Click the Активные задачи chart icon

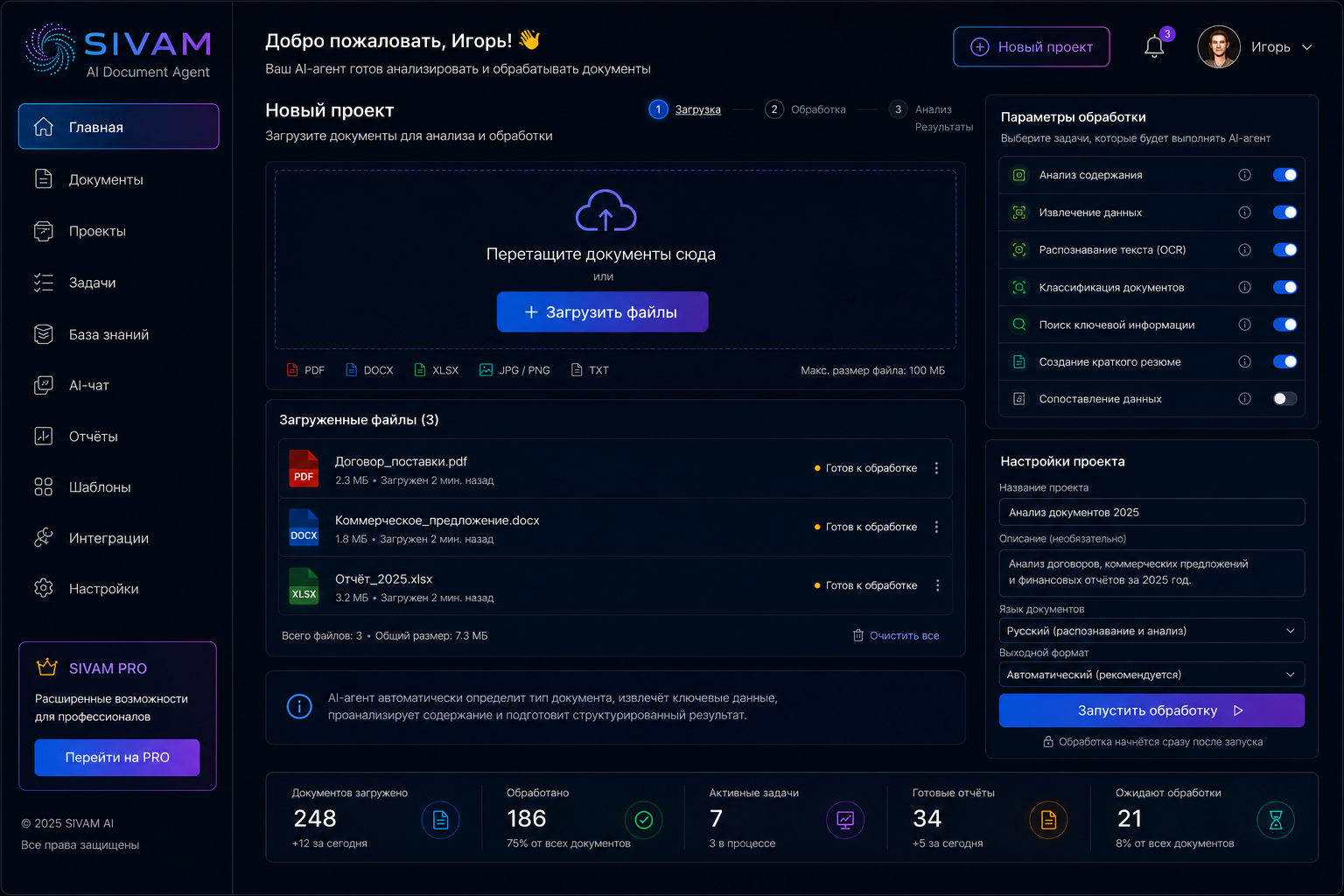(845, 820)
